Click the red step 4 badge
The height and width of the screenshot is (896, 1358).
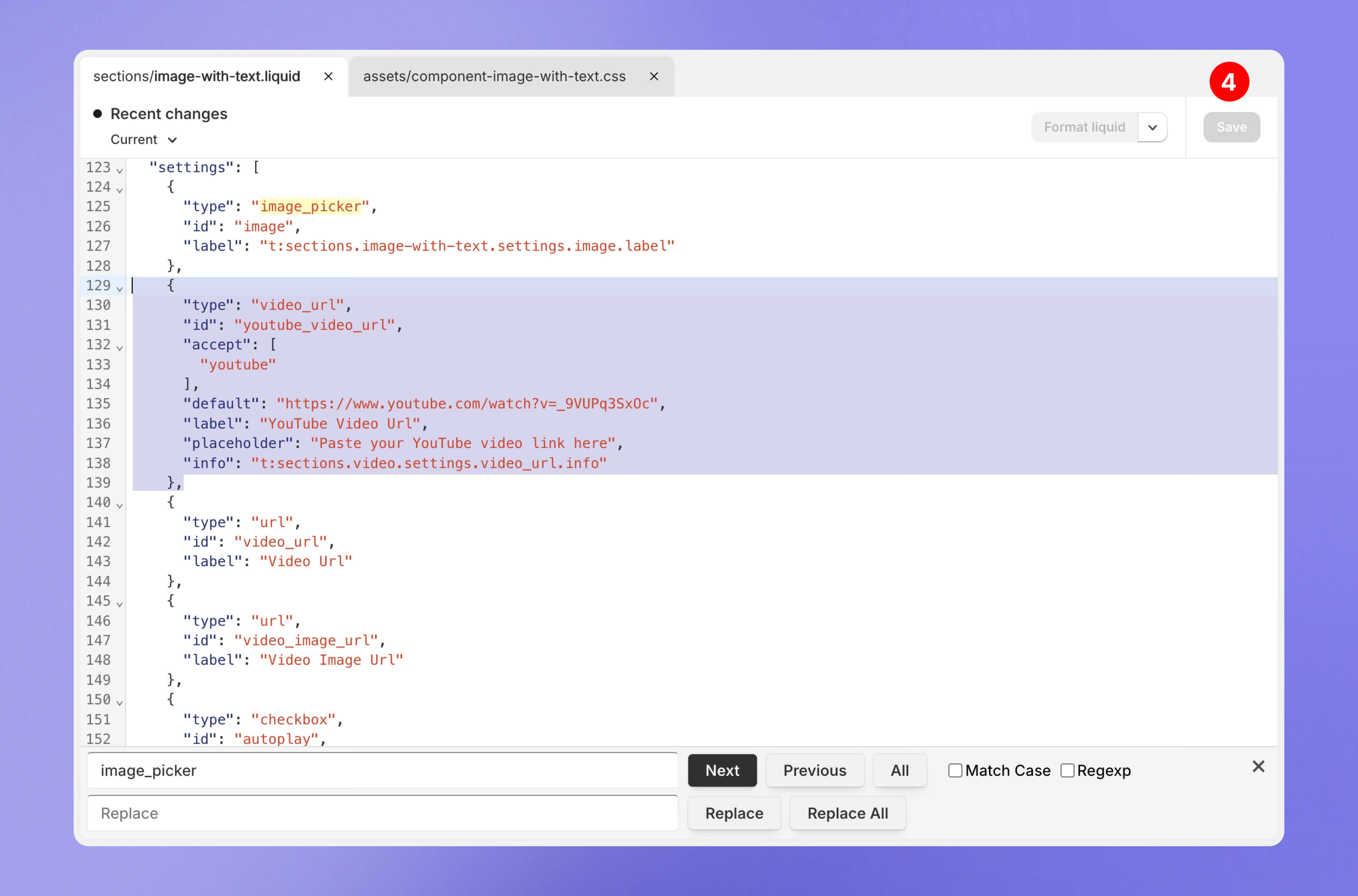(1229, 82)
